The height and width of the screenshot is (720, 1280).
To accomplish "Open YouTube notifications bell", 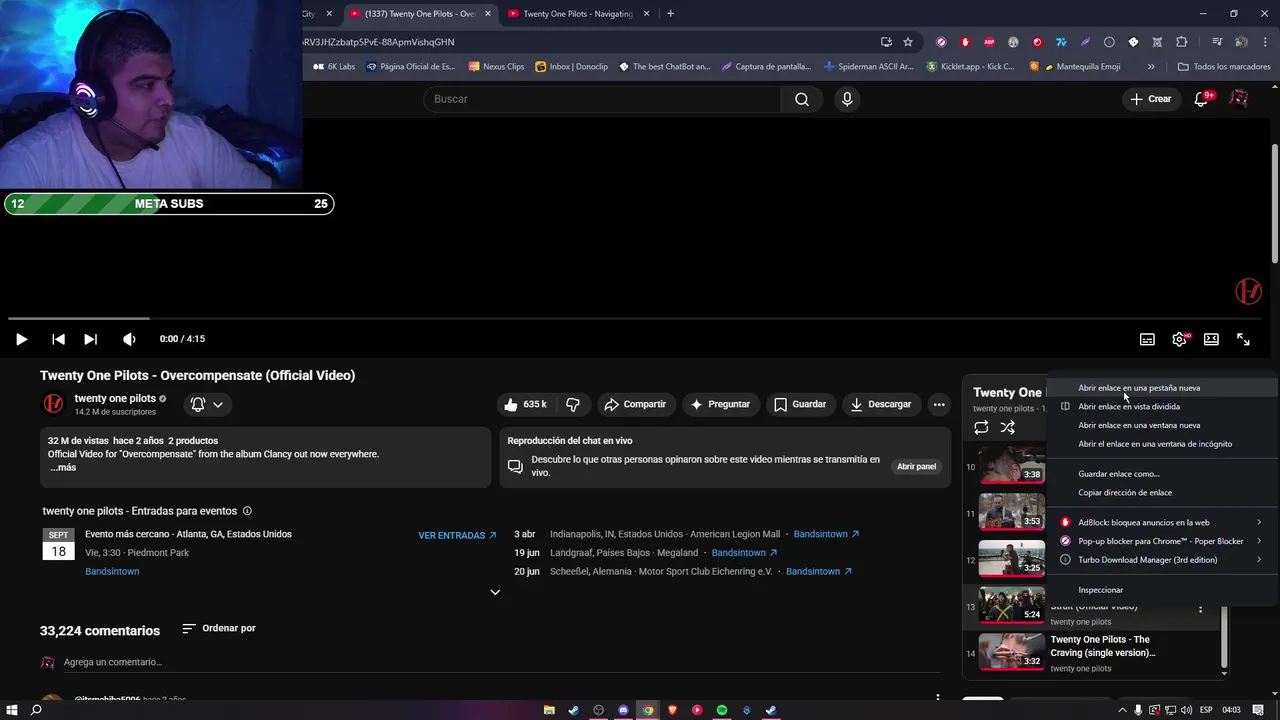I will tap(1203, 99).
